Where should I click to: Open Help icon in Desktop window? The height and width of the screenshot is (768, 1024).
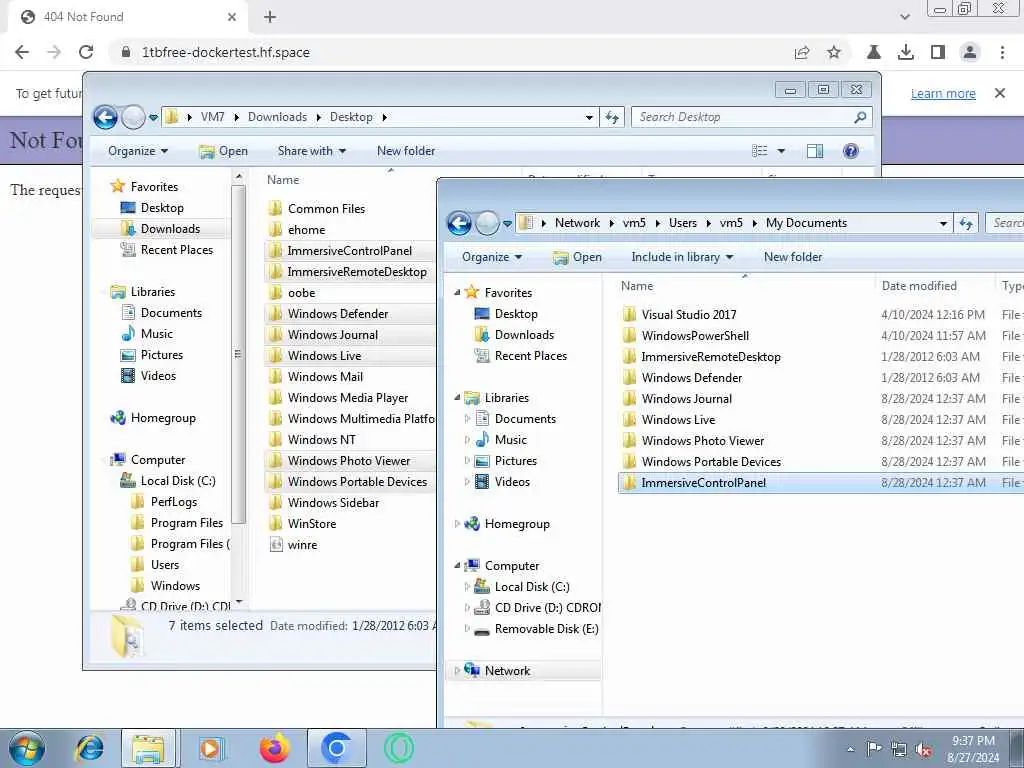(850, 151)
